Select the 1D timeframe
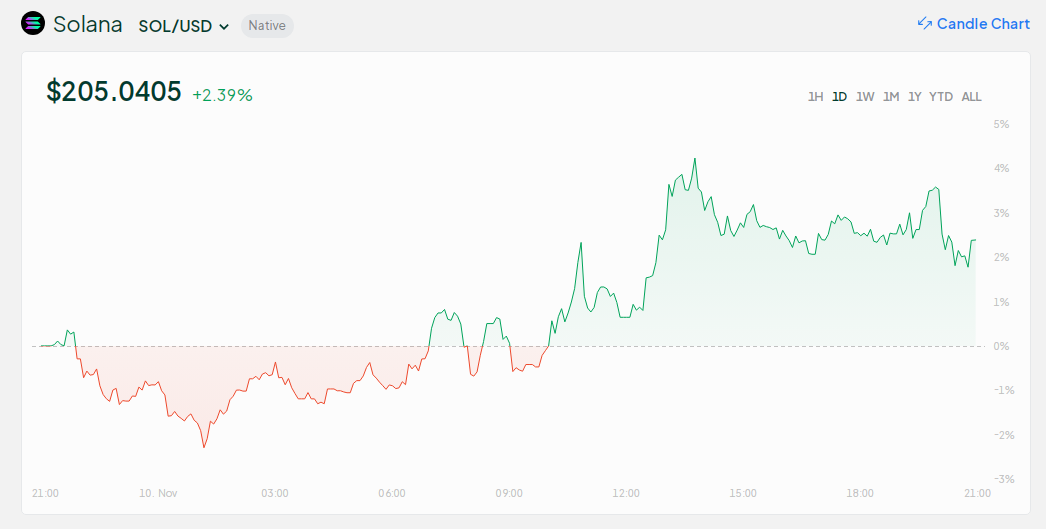 (x=840, y=97)
